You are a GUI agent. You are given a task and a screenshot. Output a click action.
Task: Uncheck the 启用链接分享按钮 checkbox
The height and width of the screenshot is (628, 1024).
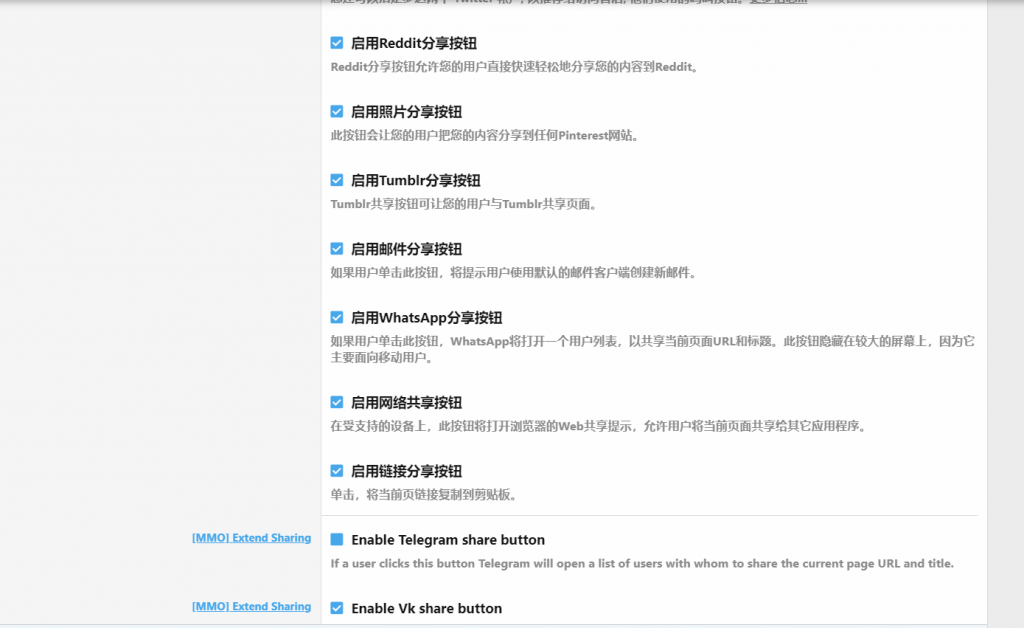click(x=337, y=471)
